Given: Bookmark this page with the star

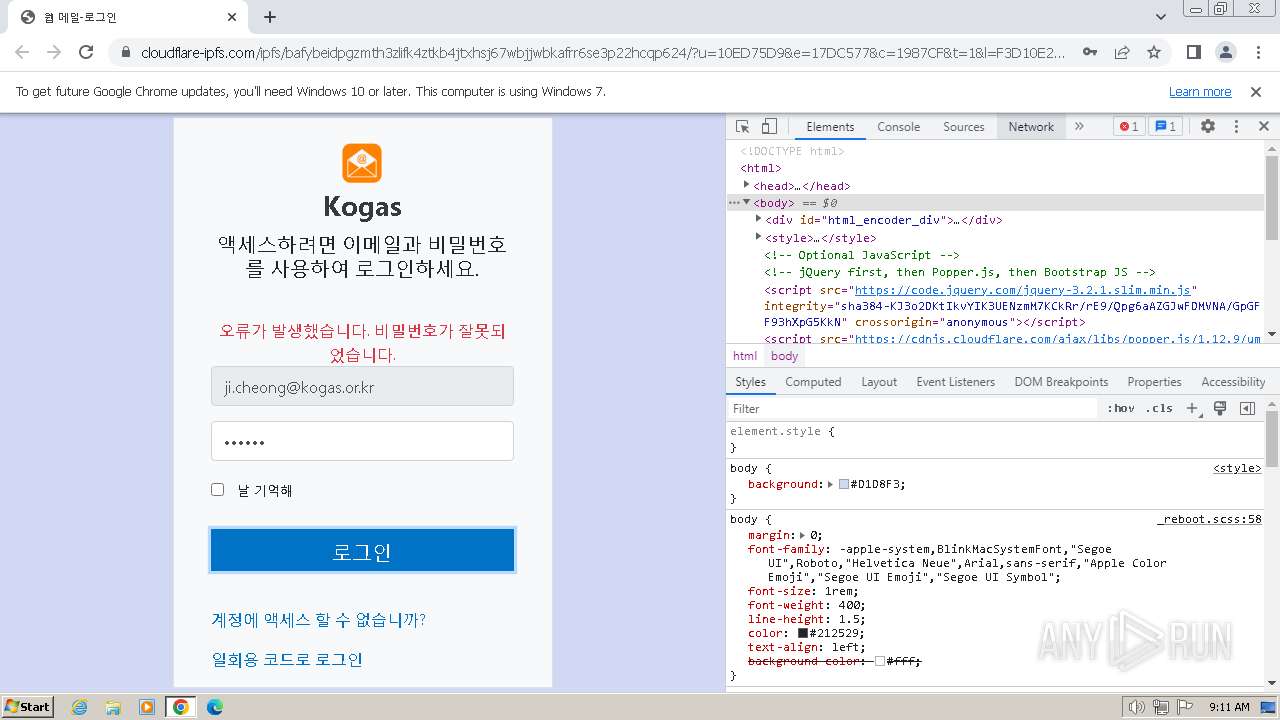Looking at the screenshot, I should pos(1154,52).
